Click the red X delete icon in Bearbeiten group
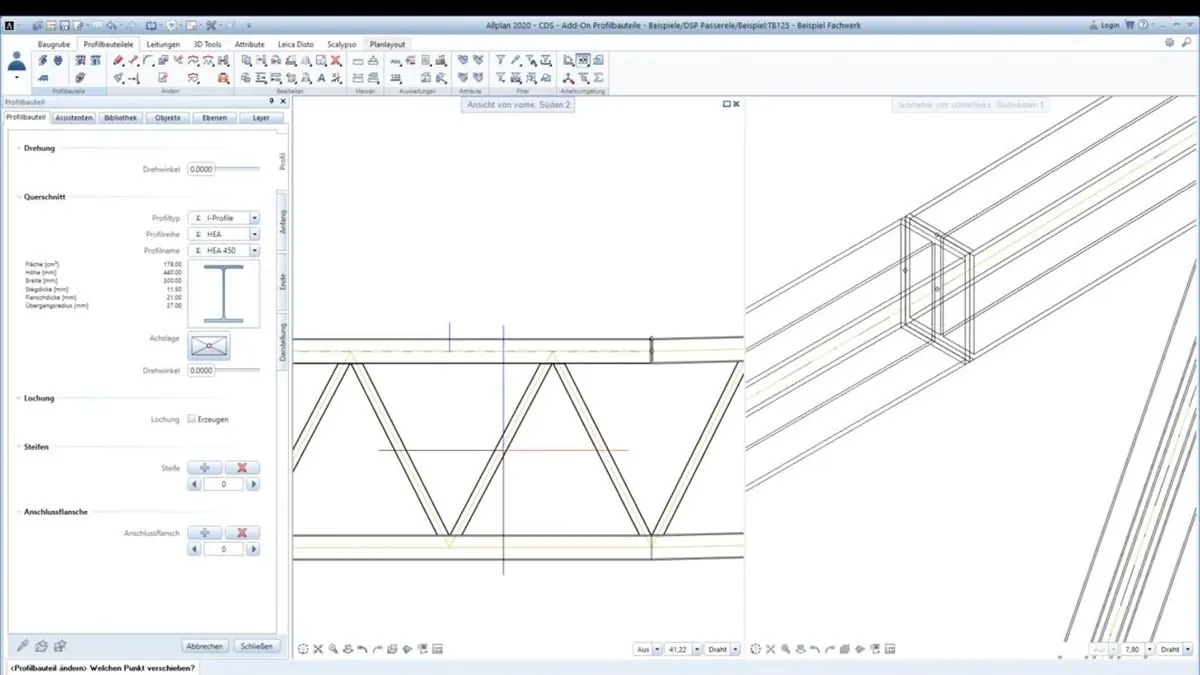Viewport: 1200px width, 675px height. (336, 61)
